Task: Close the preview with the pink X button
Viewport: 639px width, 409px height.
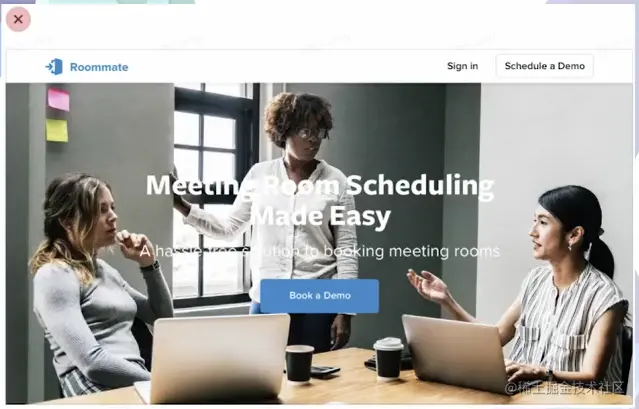Action: point(18,19)
